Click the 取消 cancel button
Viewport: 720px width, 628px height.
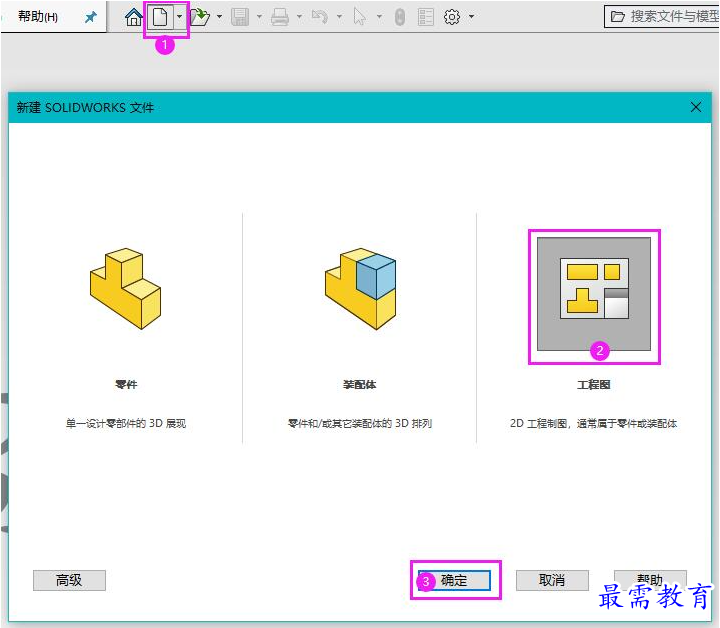(552, 580)
